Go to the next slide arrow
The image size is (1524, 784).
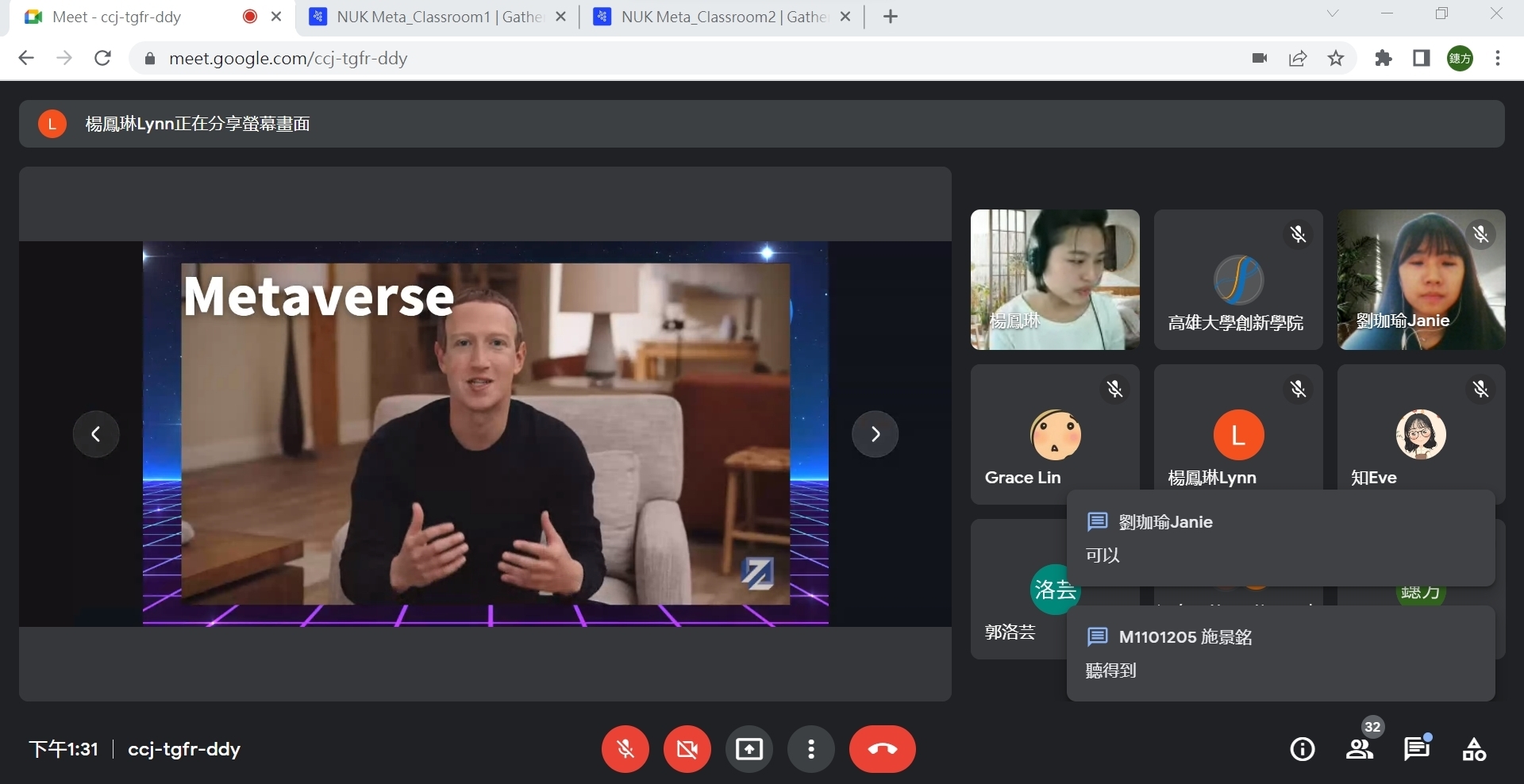[876, 434]
